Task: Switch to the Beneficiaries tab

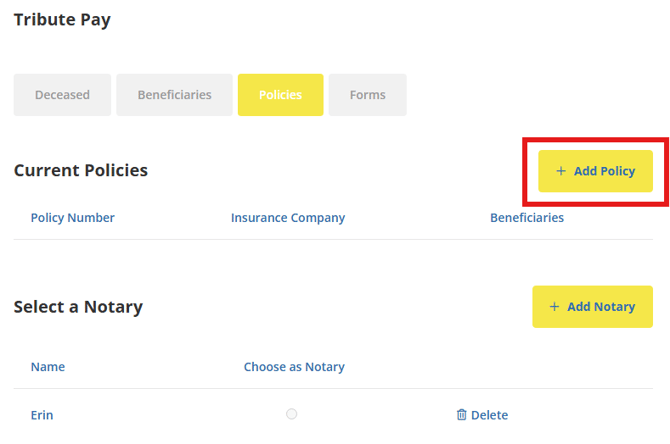Action: click(174, 95)
